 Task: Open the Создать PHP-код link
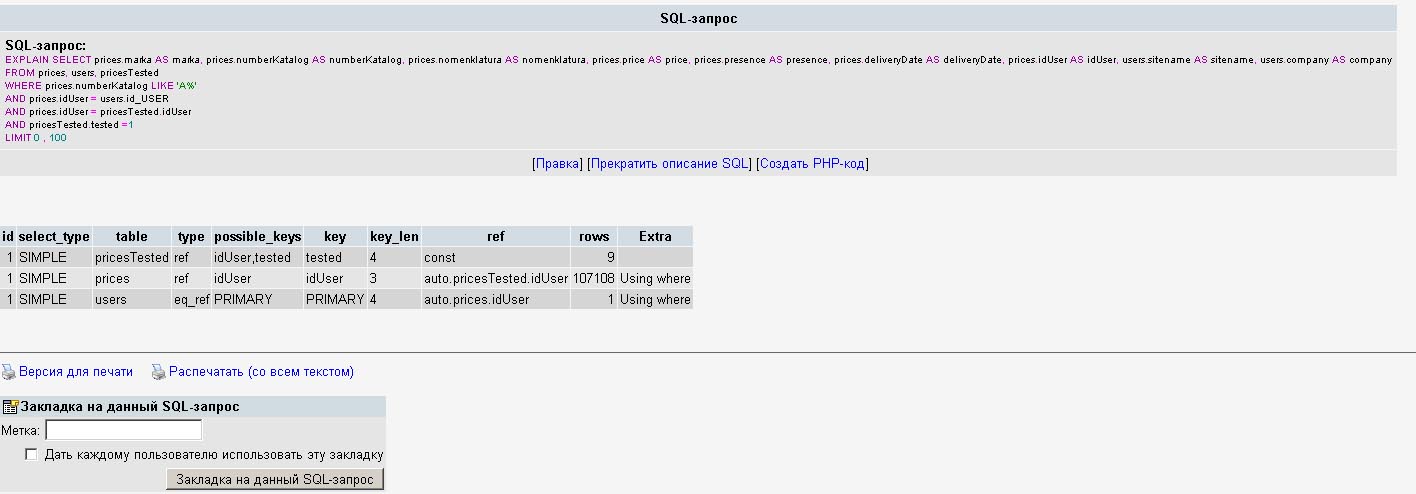812,163
